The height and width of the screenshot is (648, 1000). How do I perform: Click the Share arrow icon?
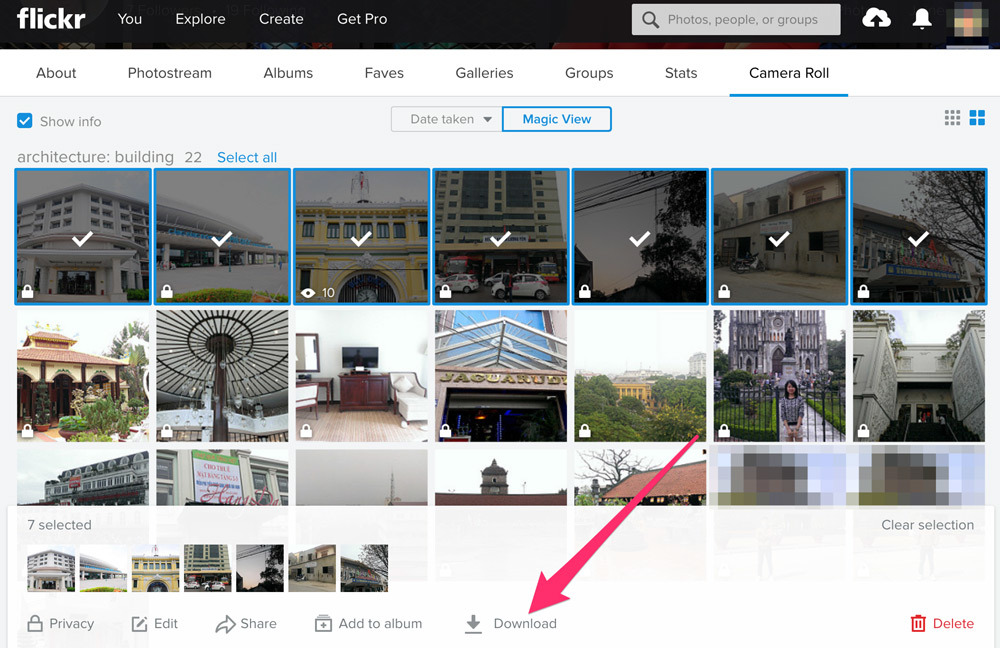(x=225, y=624)
